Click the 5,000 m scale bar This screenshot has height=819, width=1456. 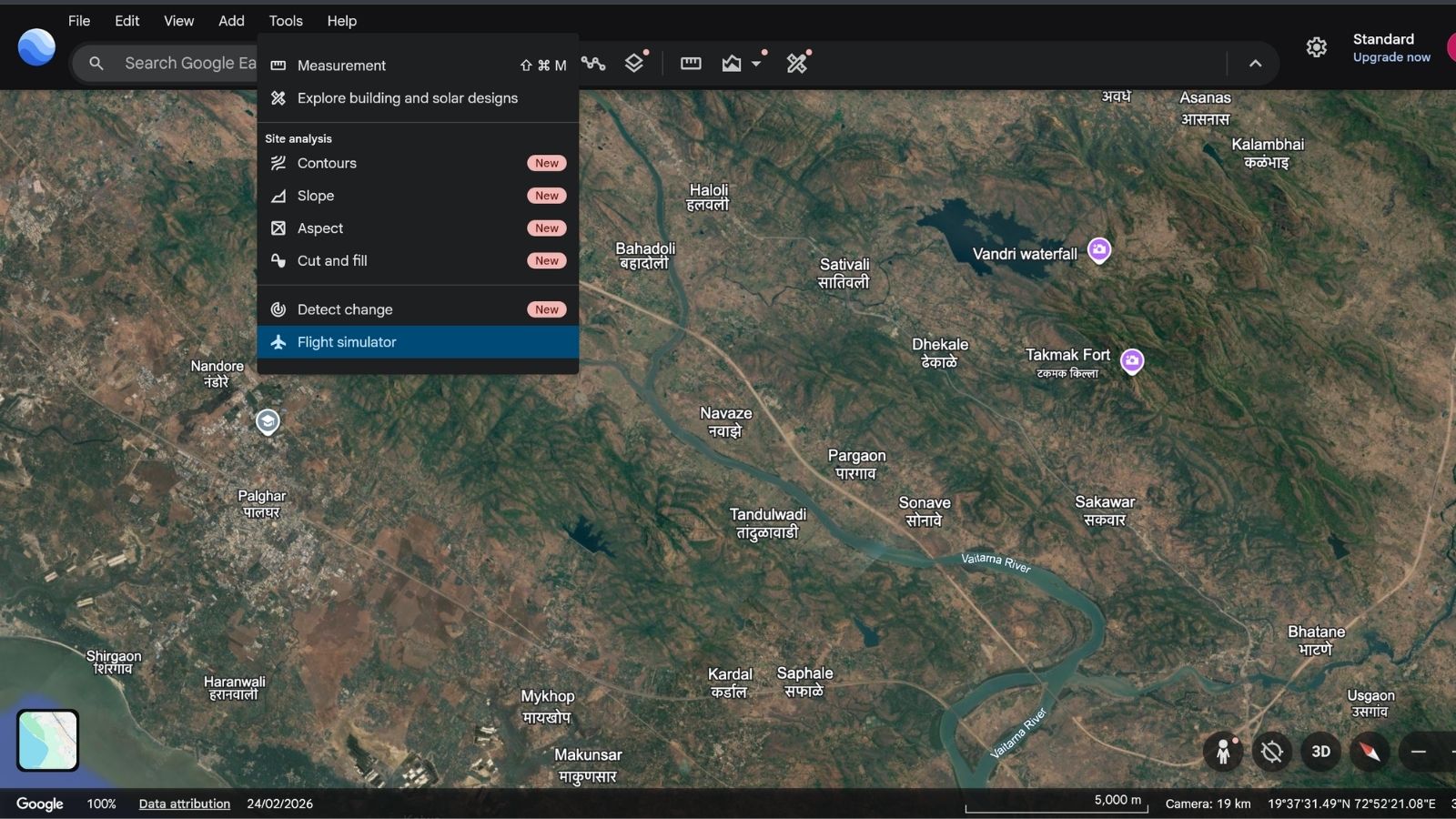pyautogui.click(x=1057, y=803)
